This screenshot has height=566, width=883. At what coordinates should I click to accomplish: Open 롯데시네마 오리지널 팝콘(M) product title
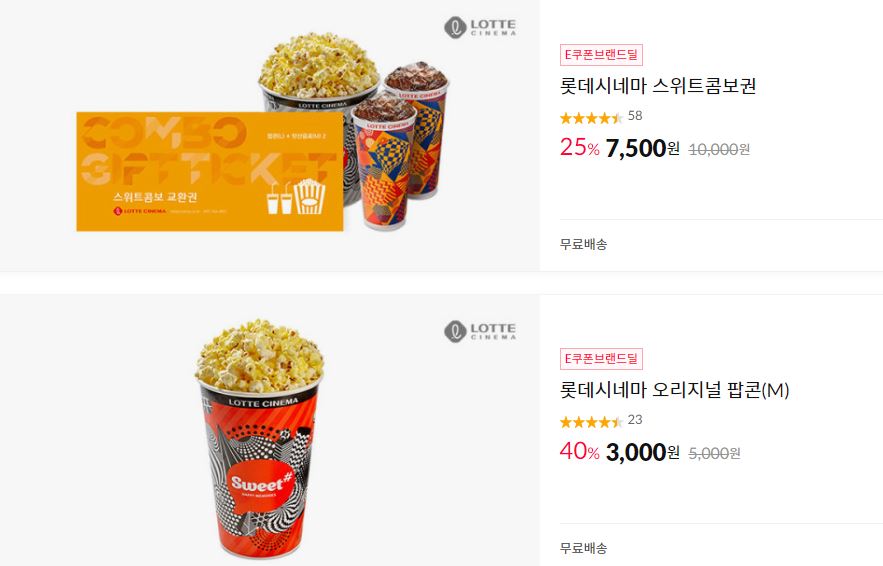click(674, 390)
